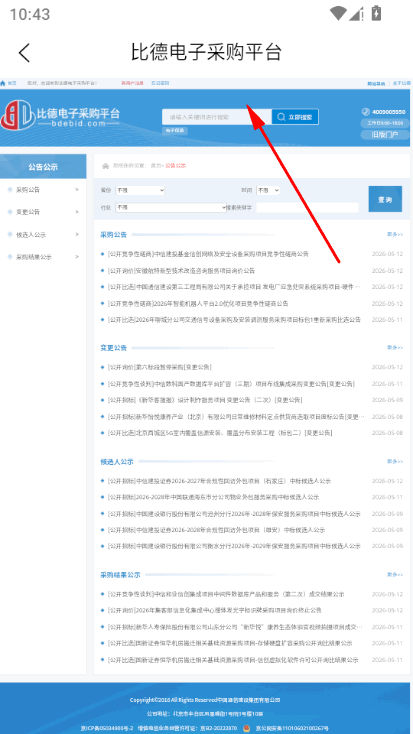
Task: Click the 网站导航 link at top right
Action: point(376,83)
